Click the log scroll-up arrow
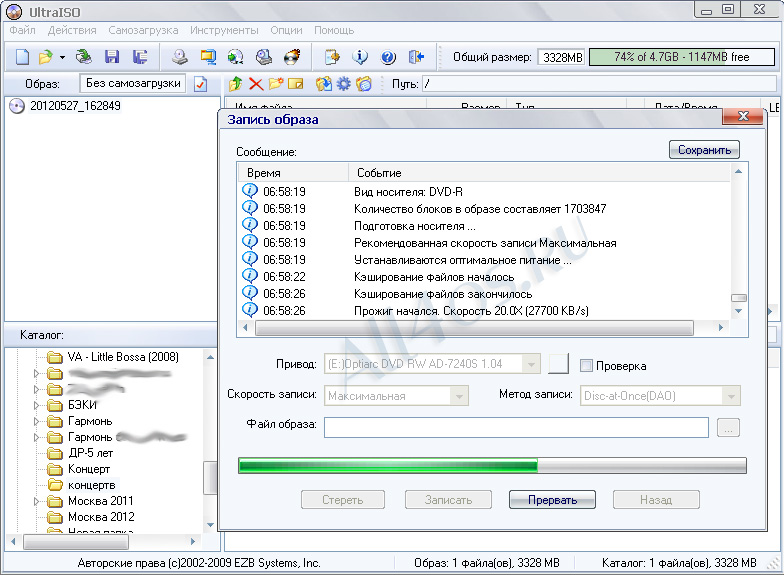784x575 pixels. tap(738, 172)
